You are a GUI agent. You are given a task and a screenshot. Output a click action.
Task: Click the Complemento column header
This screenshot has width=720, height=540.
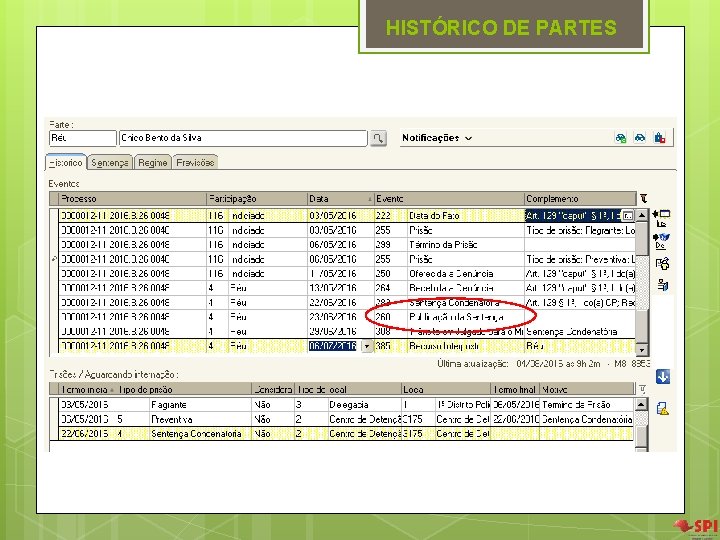pyautogui.click(x=580, y=199)
